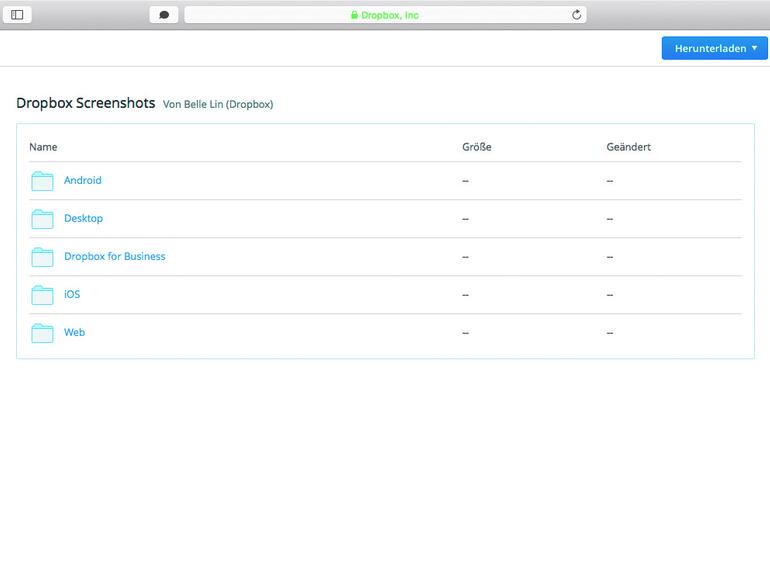The image size is (770, 578).
Task: Click the green lock icon in address bar
Action: (354, 15)
